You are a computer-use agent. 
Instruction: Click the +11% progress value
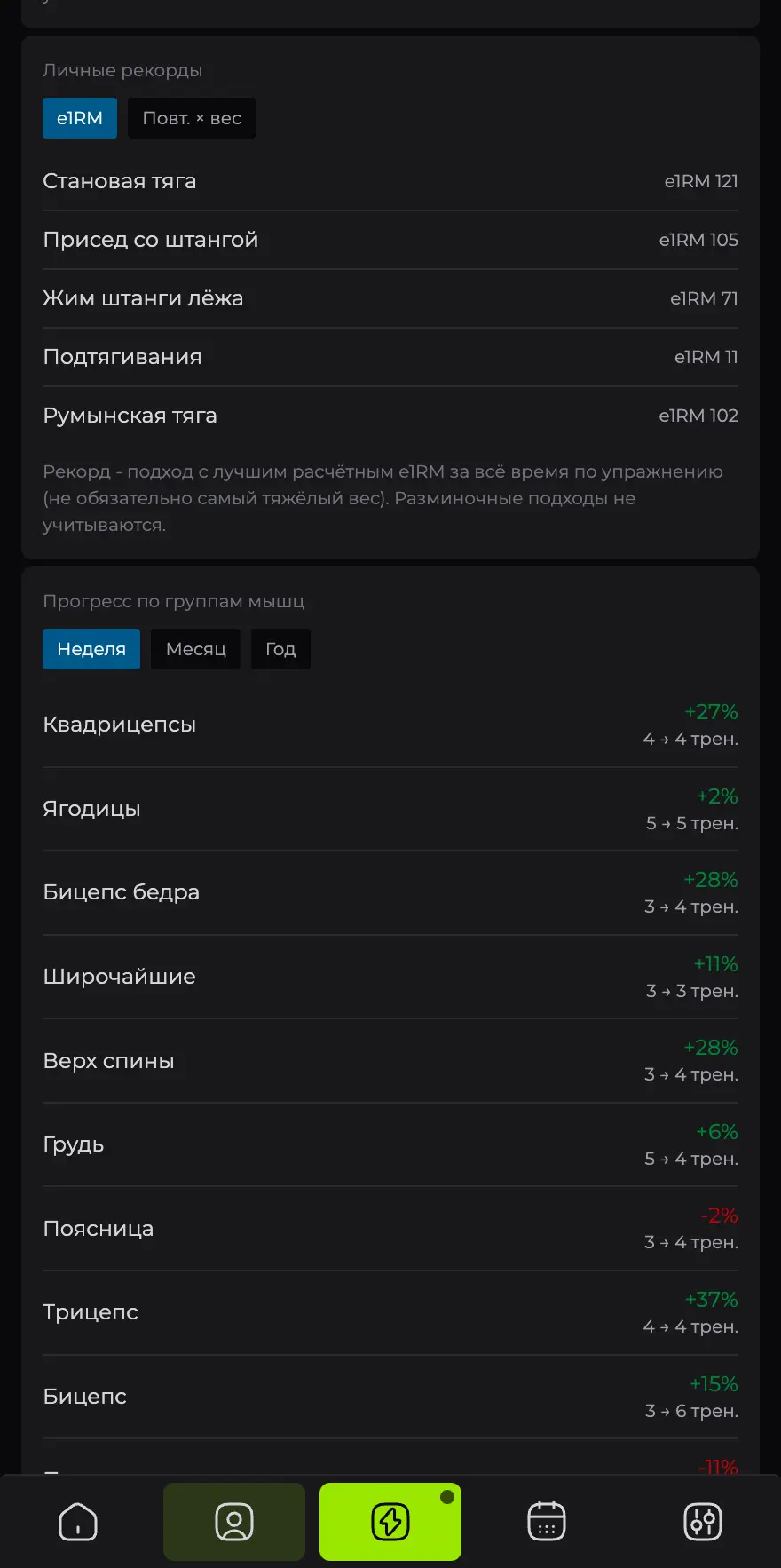[x=715, y=964]
